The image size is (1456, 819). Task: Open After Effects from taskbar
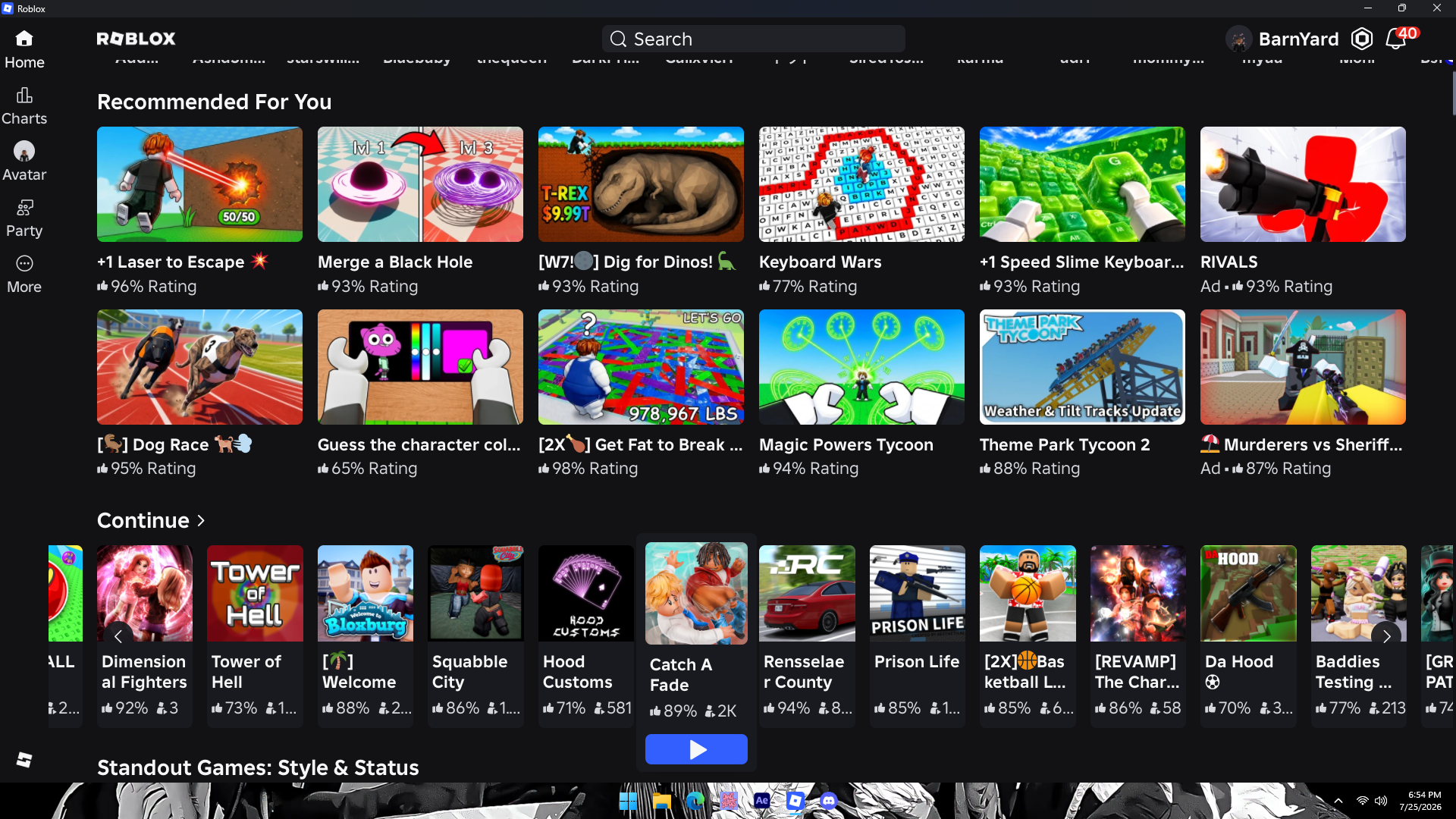(x=761, y=801)
